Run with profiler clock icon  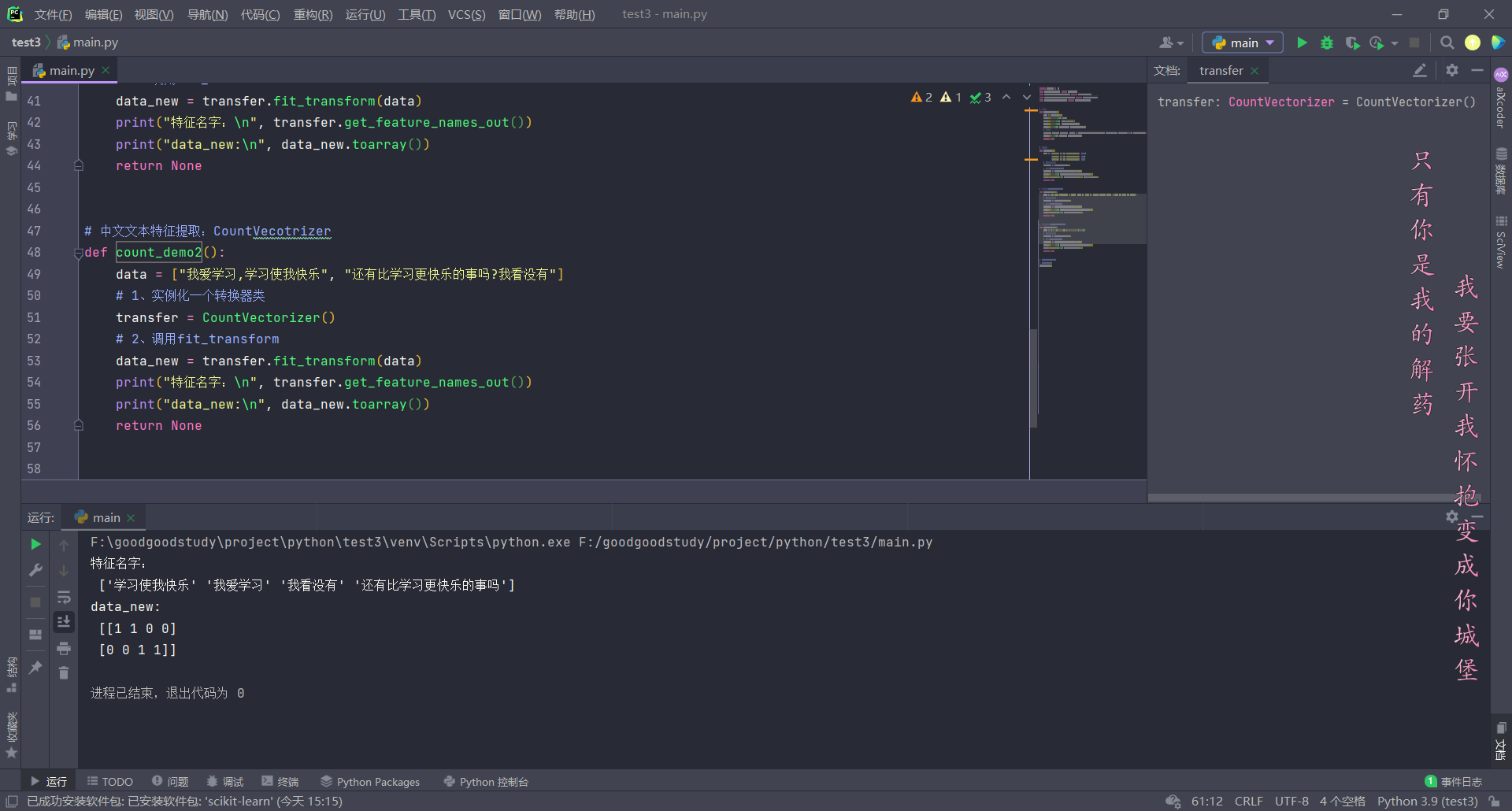coord(1377,43)
